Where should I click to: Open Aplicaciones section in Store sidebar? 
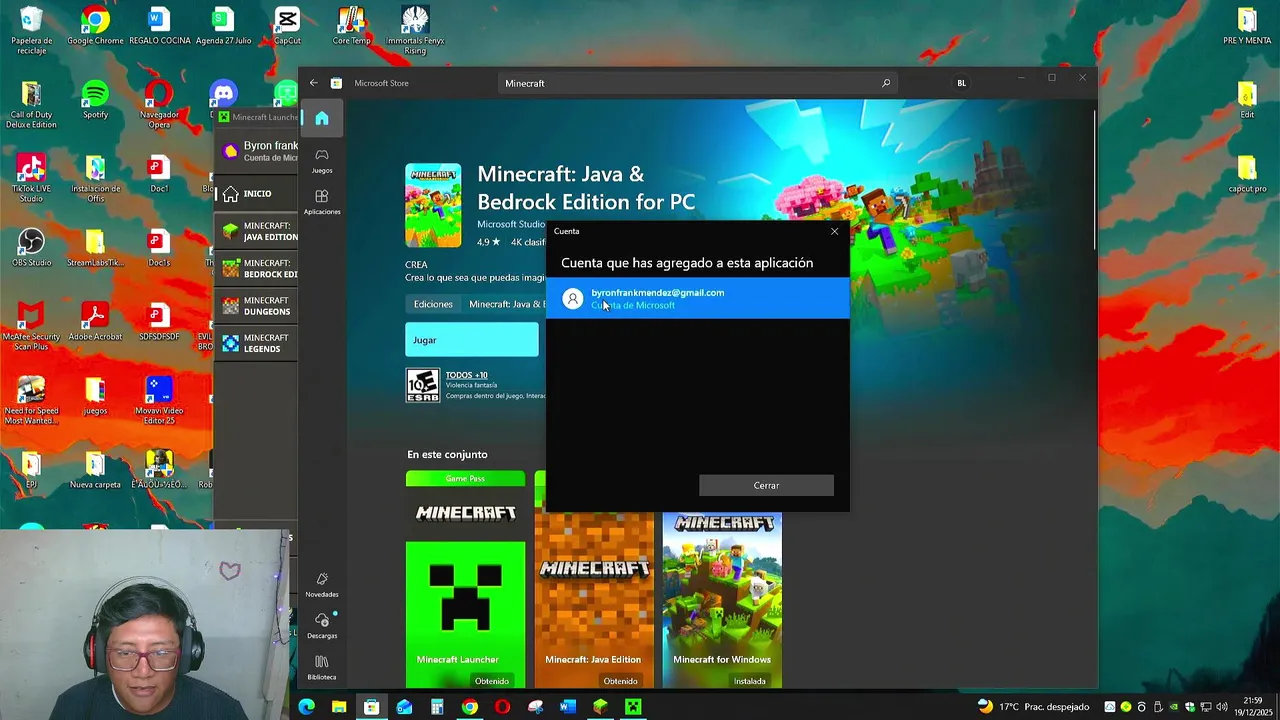pyautogui.click(x=322, y=202)
